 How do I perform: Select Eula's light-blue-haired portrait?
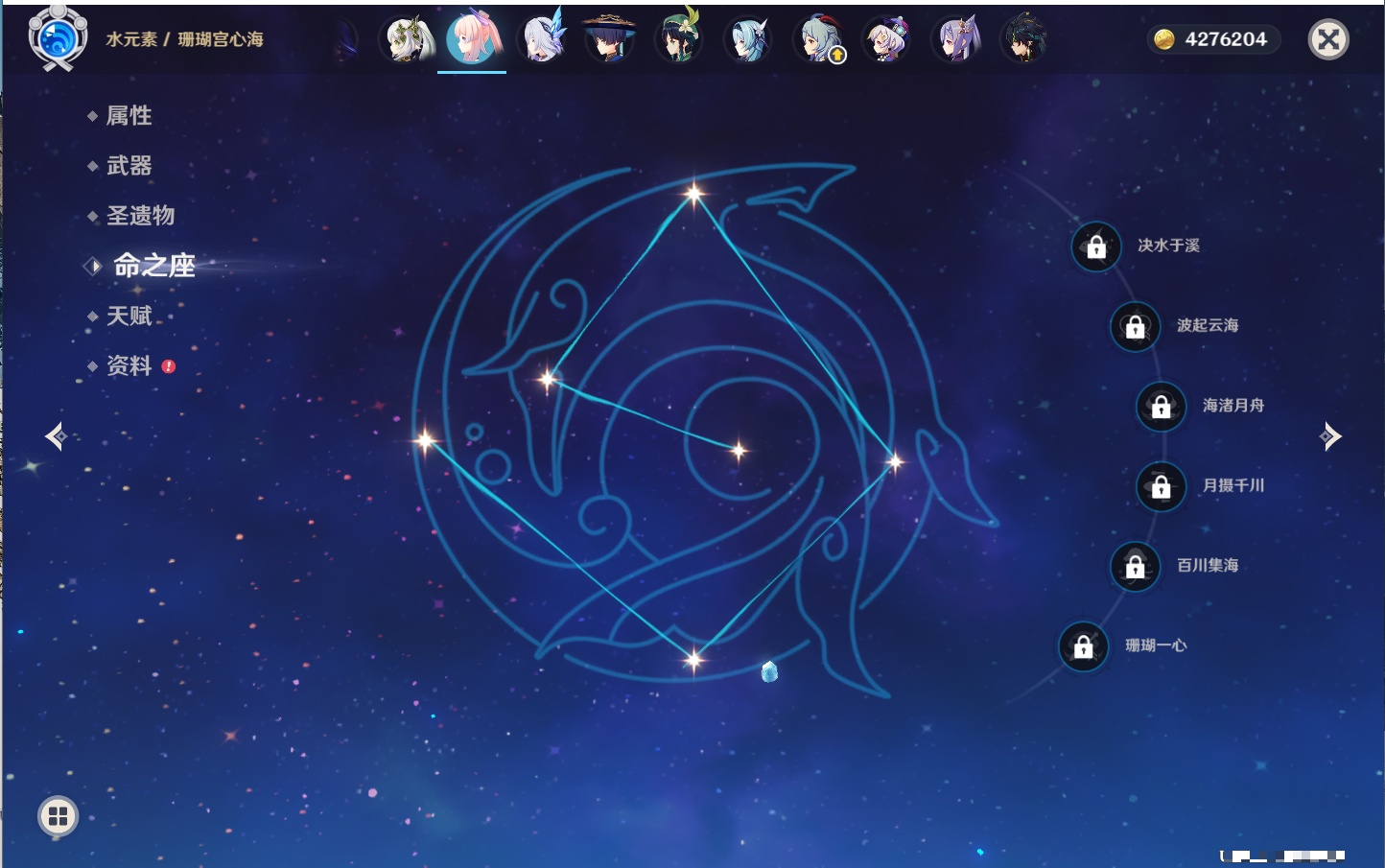[748, 39]
